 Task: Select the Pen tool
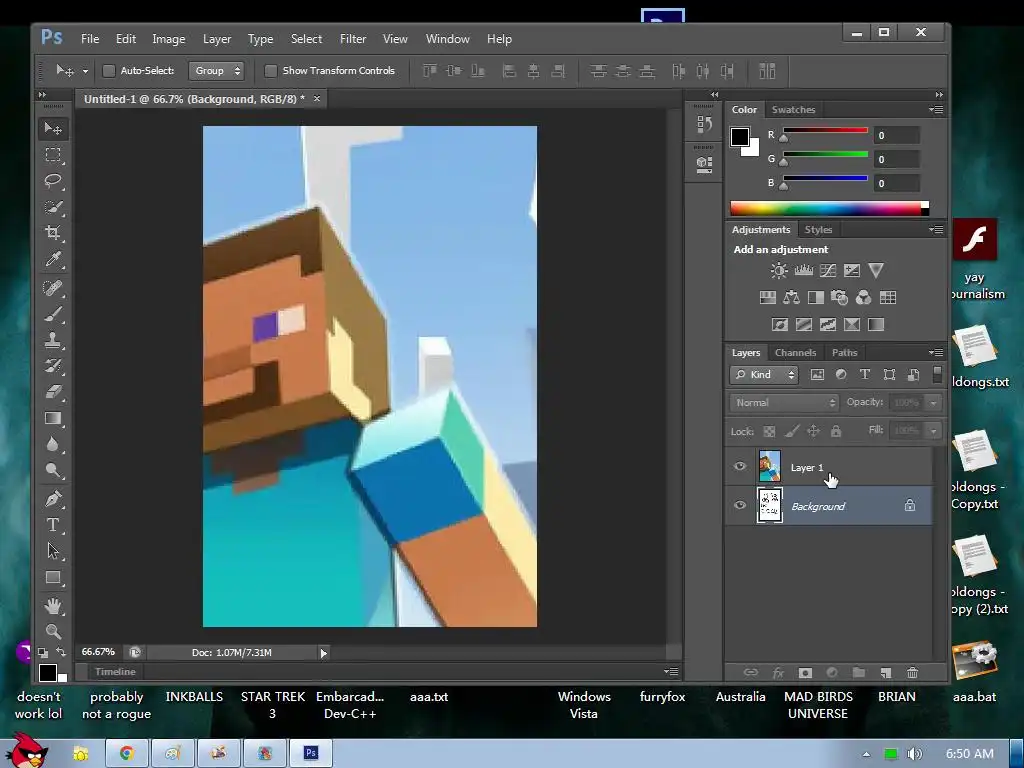click(x=53, y=499)
